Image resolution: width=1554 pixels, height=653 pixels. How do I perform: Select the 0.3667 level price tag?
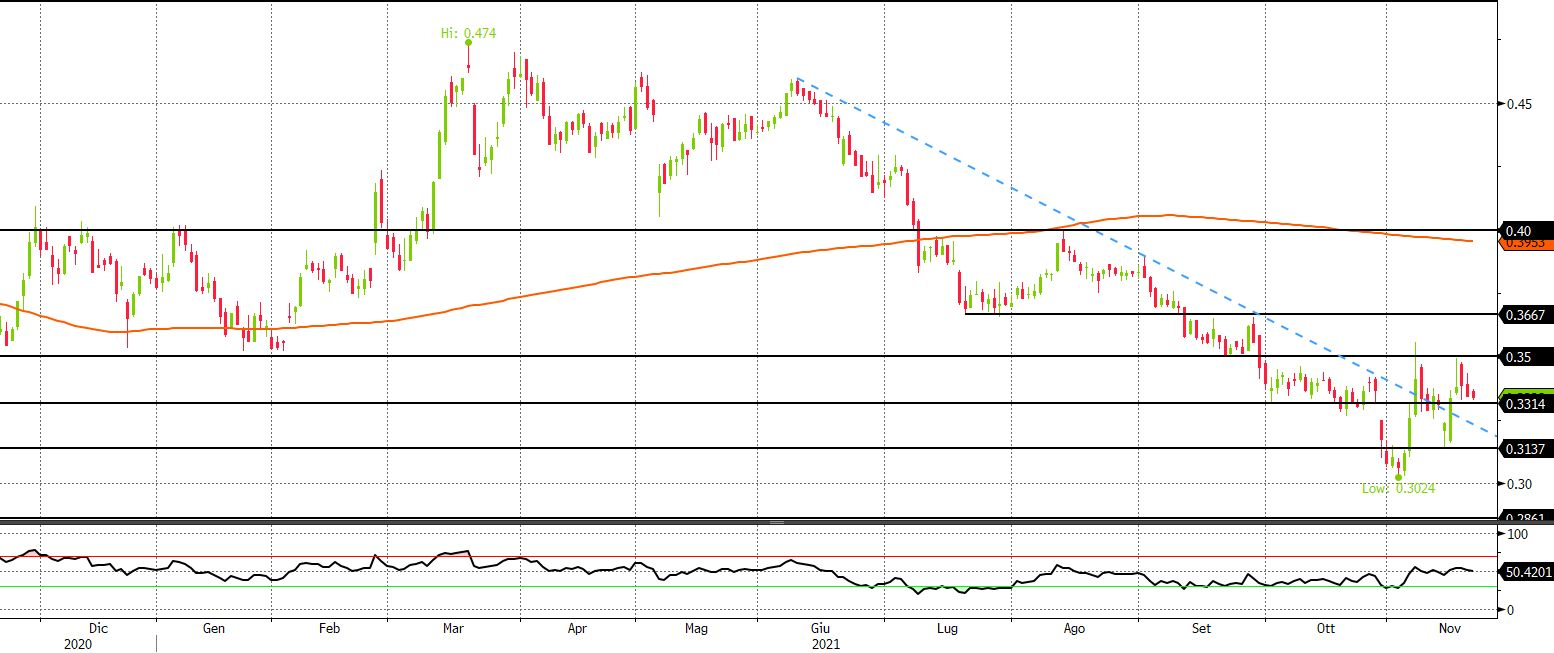click(x=1528, y=315)
